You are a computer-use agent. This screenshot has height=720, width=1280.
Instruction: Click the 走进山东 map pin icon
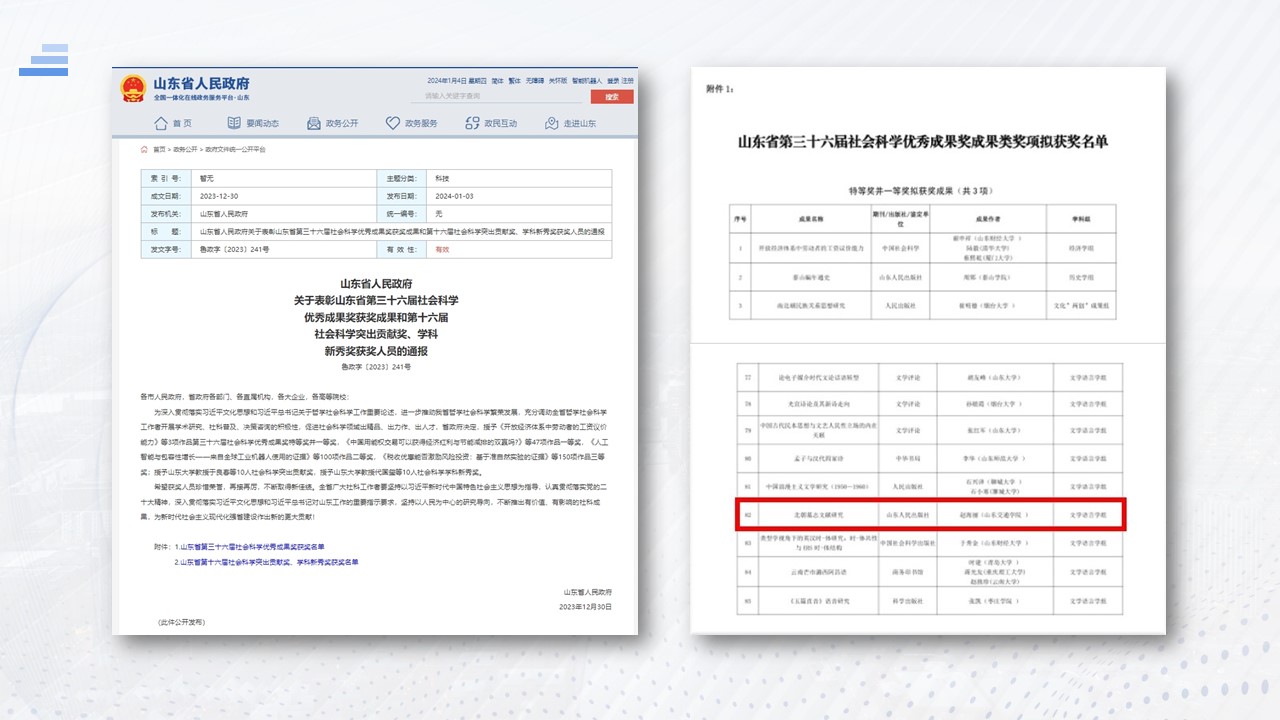pyautogui.click(x=551, y=123)
